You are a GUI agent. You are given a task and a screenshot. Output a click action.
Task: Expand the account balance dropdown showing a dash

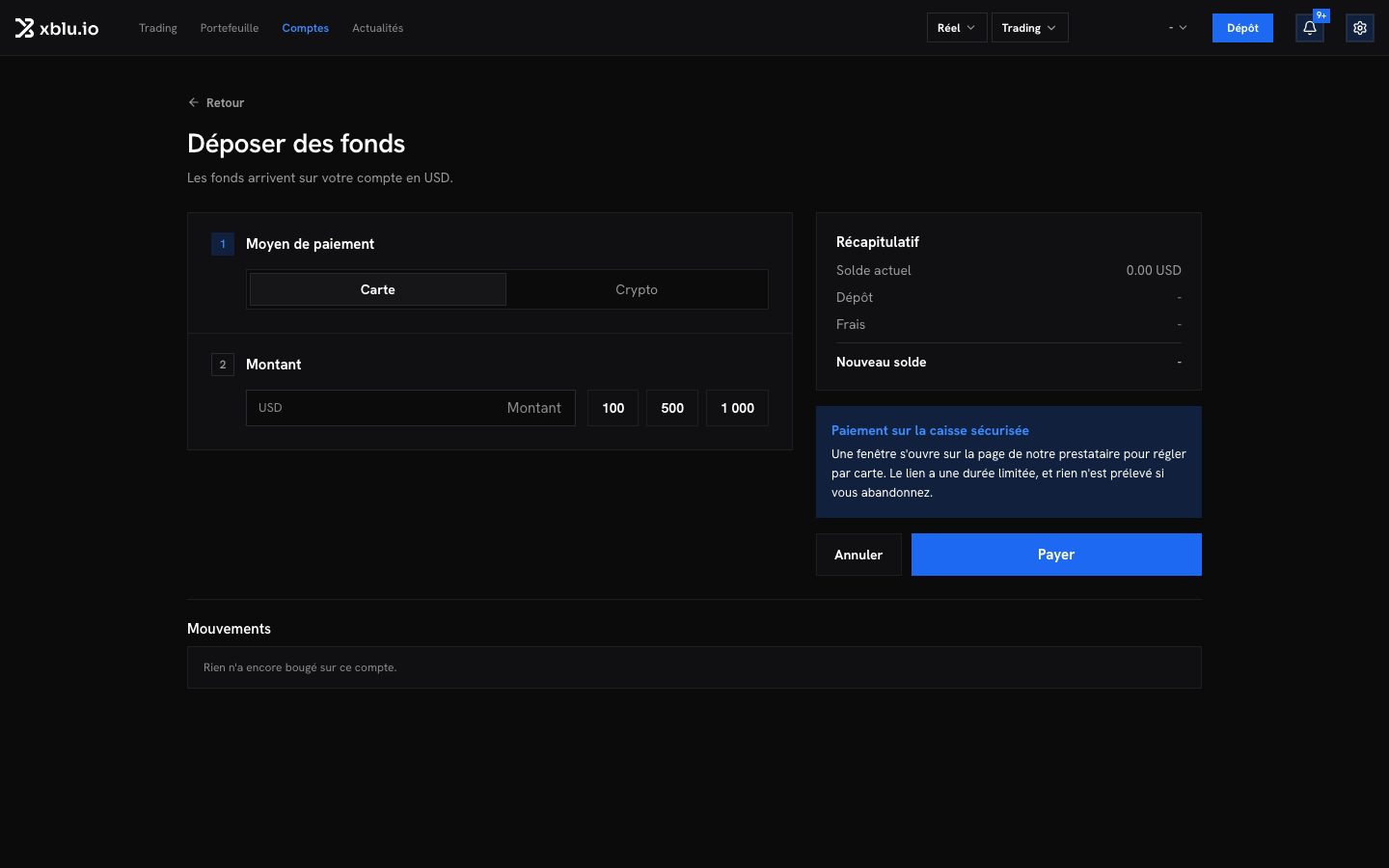point(1178,28)
